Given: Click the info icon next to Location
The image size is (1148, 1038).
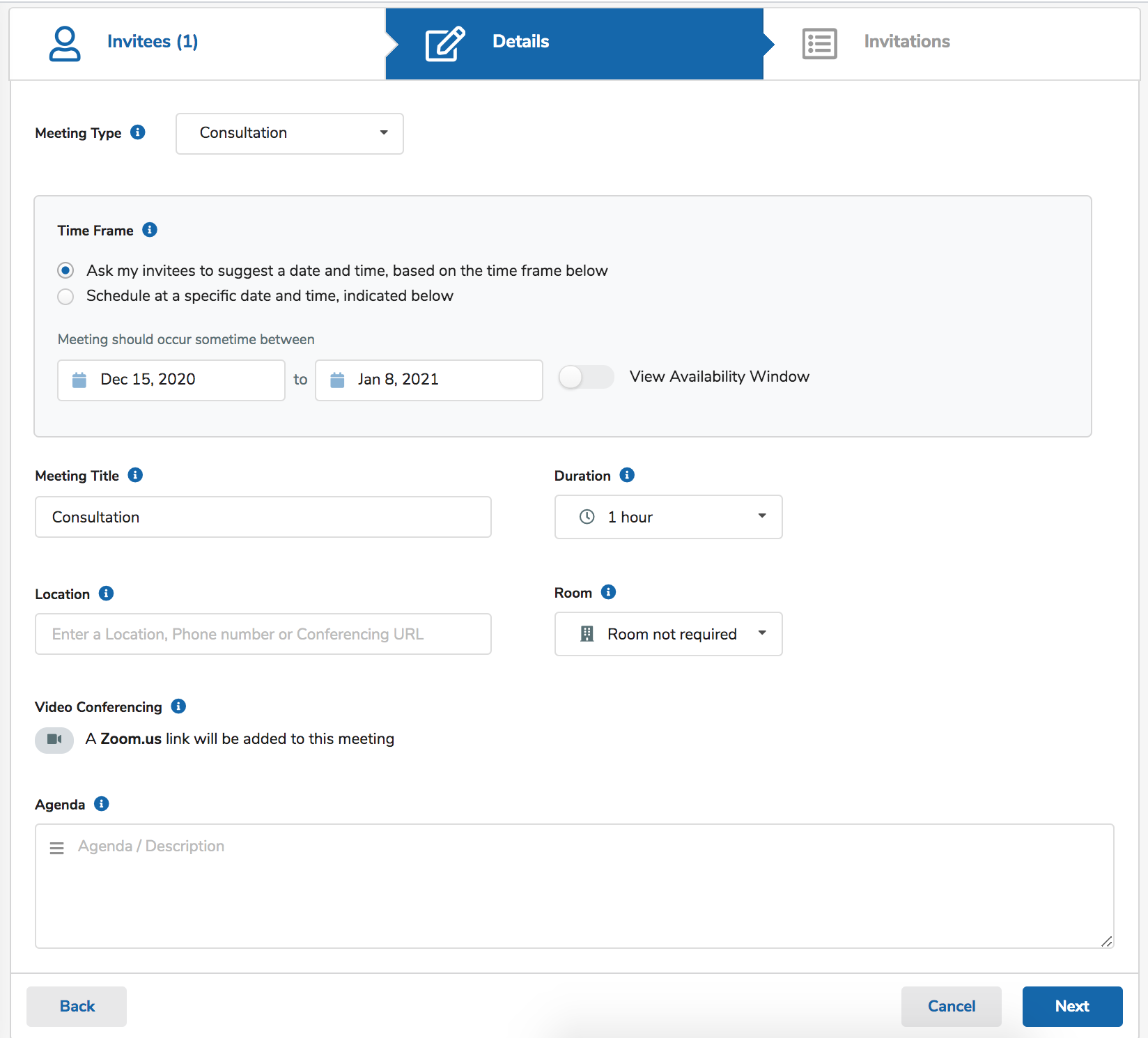Looking at the screenshot, I should 106,594.
